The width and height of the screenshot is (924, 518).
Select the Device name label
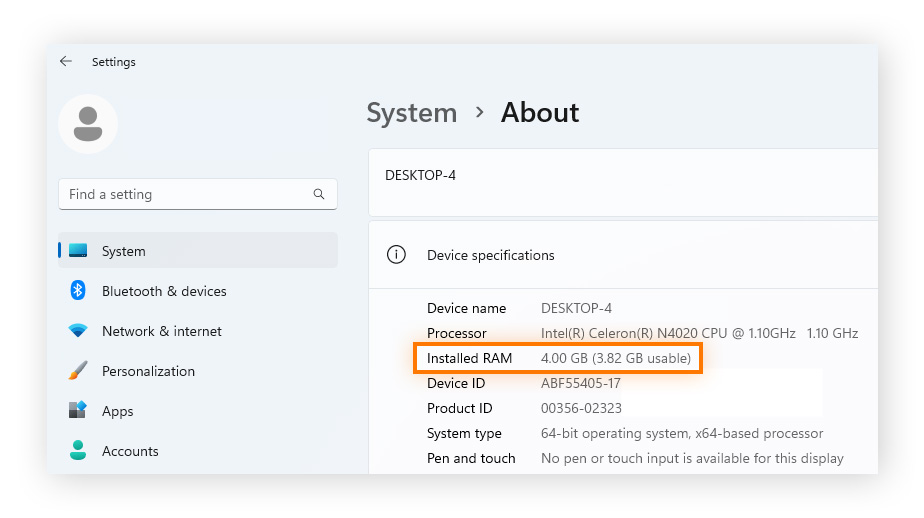(466, 308)
